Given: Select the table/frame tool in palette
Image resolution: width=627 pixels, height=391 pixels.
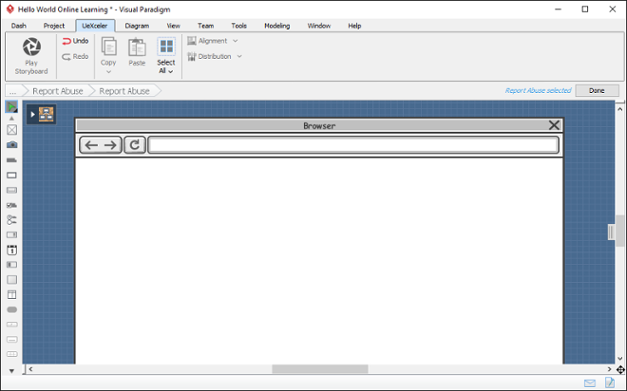Looking at the screenshot, I should pos(12,295).
